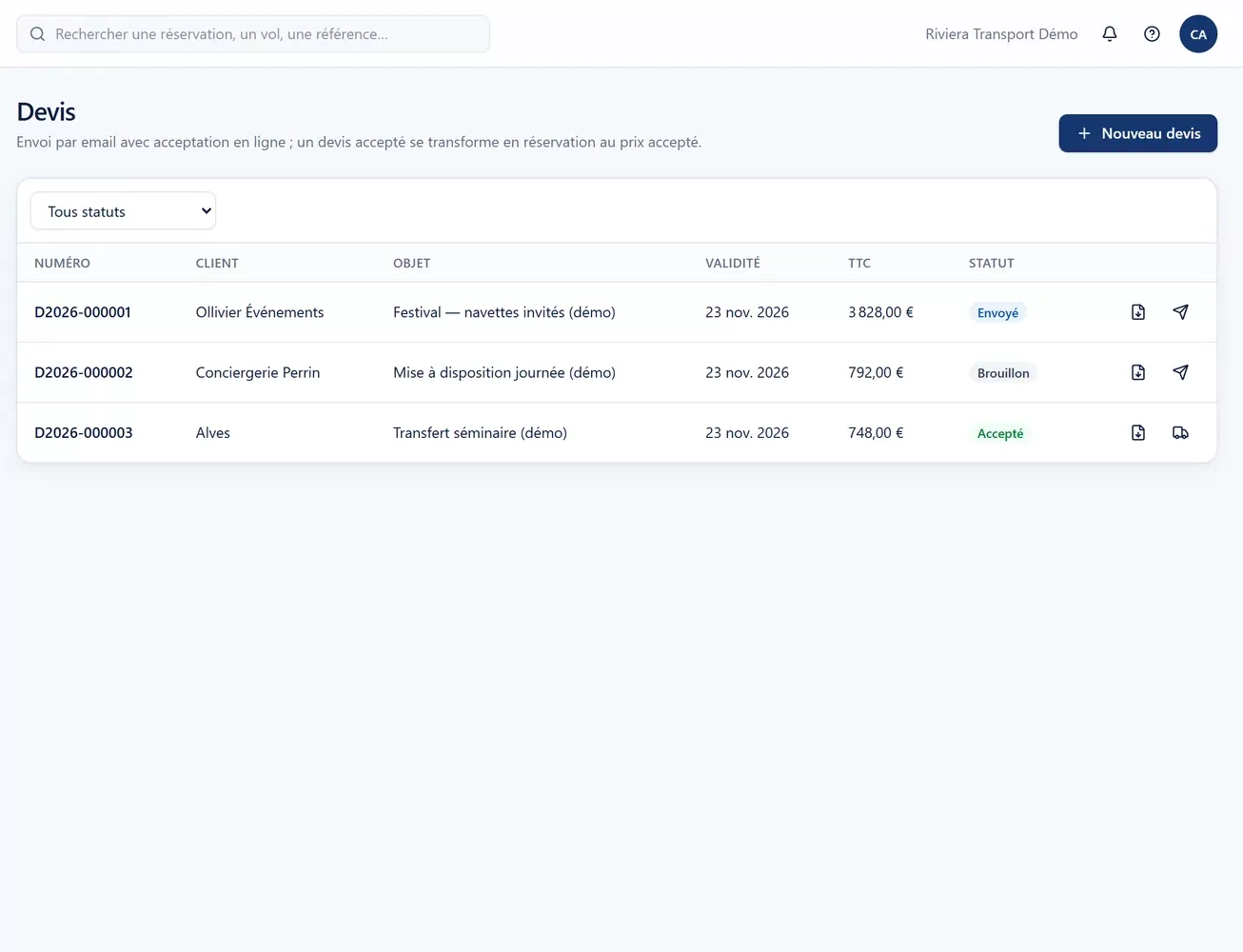Click client Alves
The image size is (1243, 952).
click(x=213, y=432)
